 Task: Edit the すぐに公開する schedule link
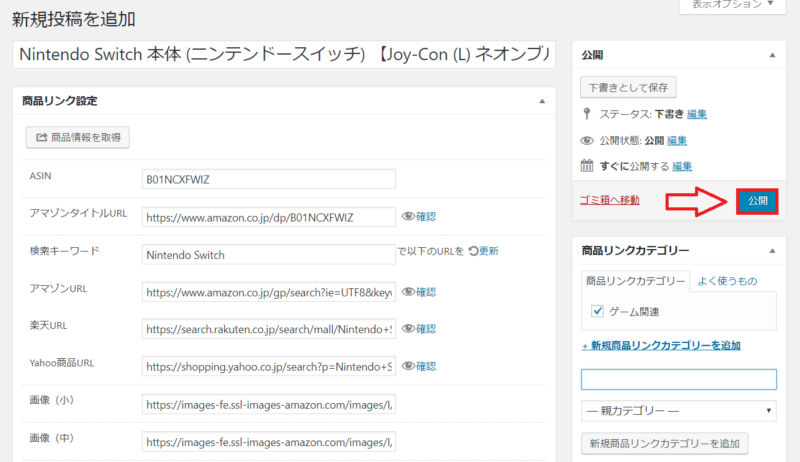tap(682, 166)
